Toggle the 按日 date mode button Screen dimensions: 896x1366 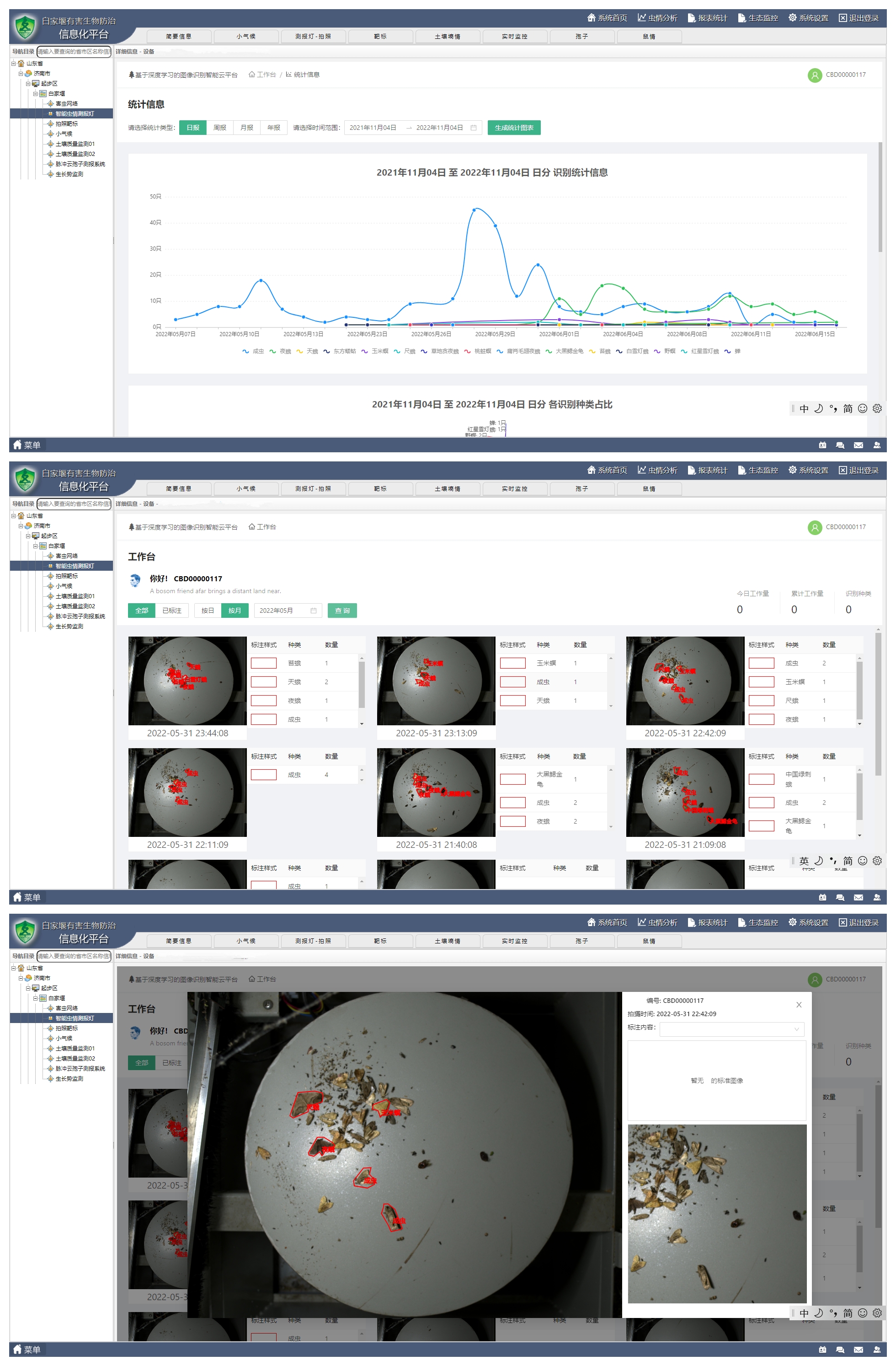click(208, 611)
